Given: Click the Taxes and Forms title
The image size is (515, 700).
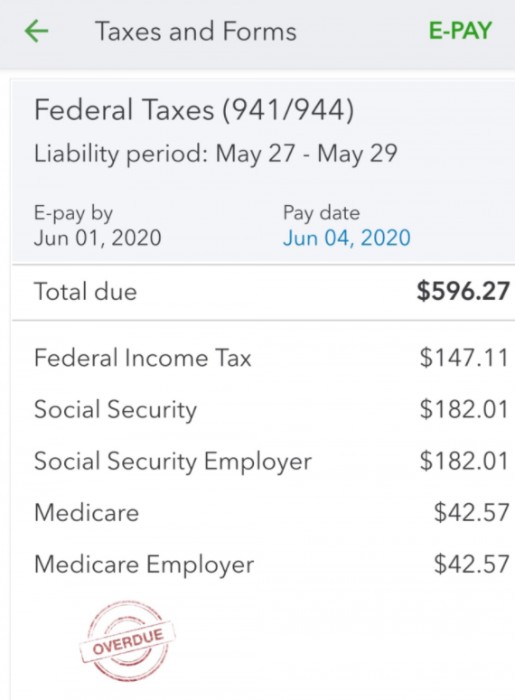Looking at the screenshot, I should 196,32.
